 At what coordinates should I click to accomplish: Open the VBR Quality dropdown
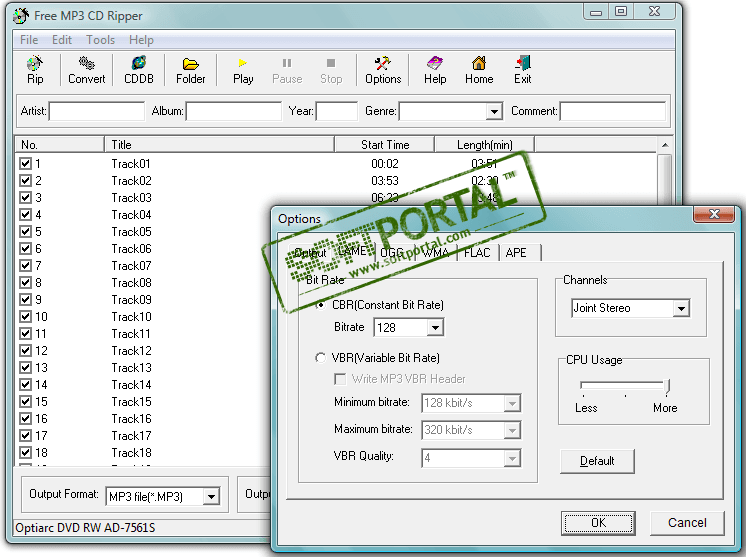tap(512, 459)
